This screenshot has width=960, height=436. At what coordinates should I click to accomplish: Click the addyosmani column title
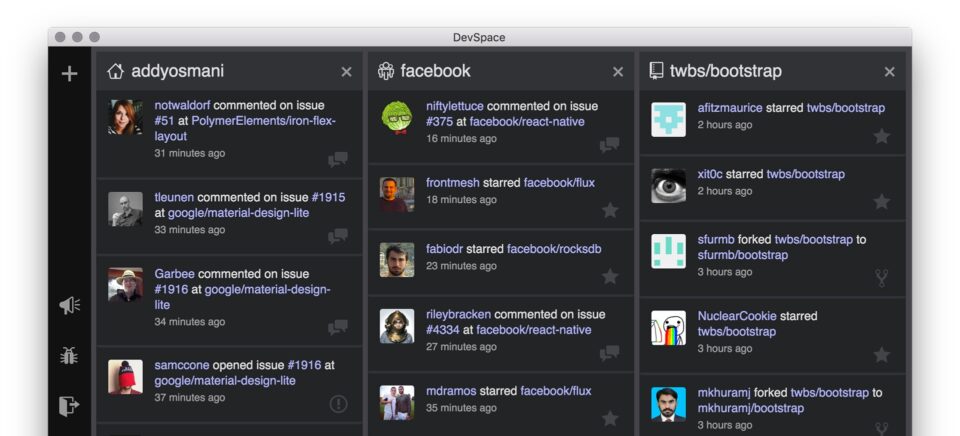178,71
